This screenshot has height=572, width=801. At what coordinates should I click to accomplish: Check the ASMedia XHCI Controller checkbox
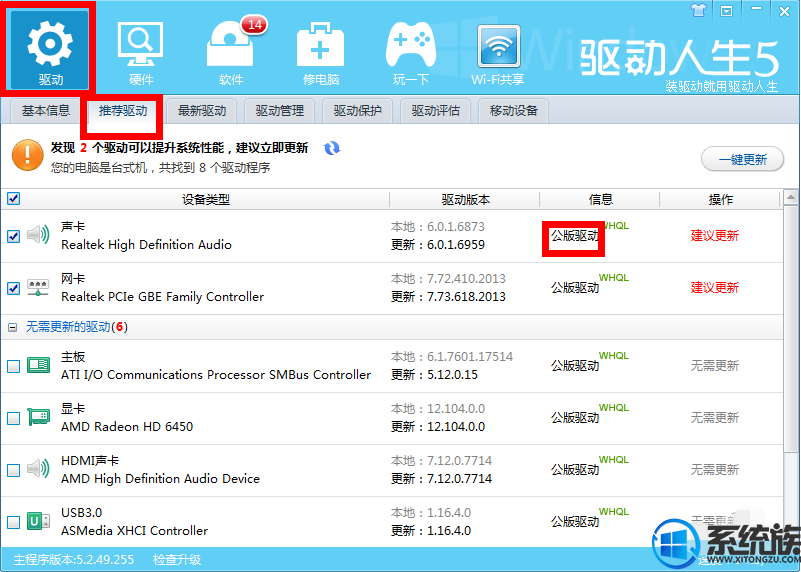coord(14,522)
